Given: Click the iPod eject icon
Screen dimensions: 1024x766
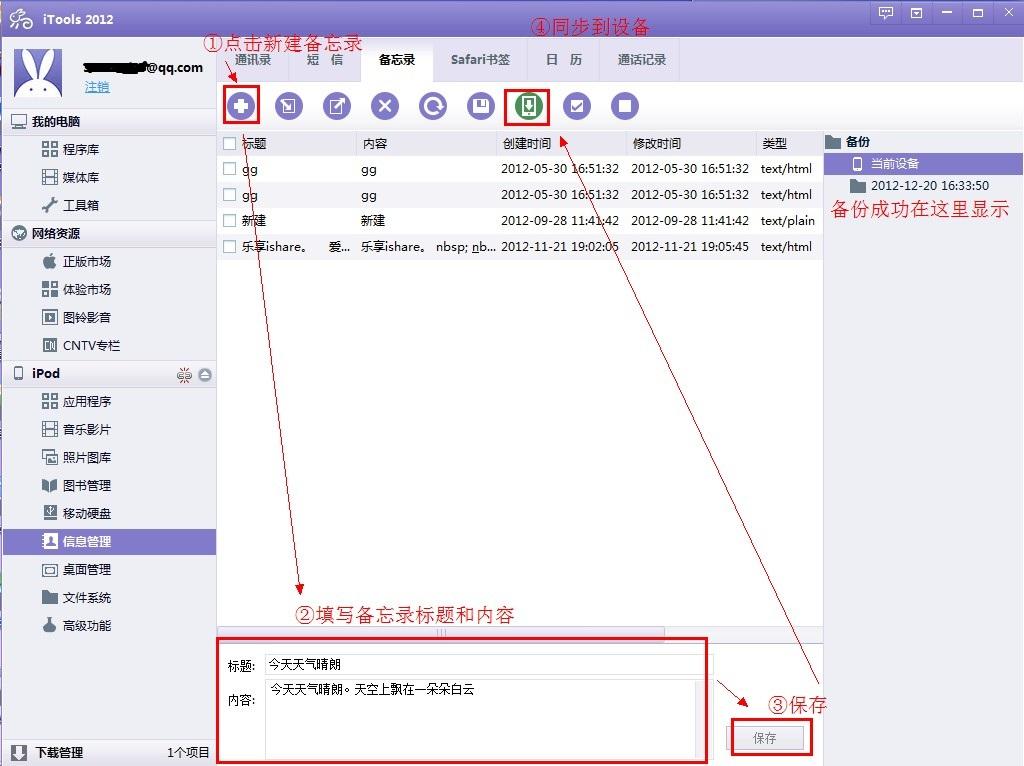Looking at the screenshot, I should 205,373.
